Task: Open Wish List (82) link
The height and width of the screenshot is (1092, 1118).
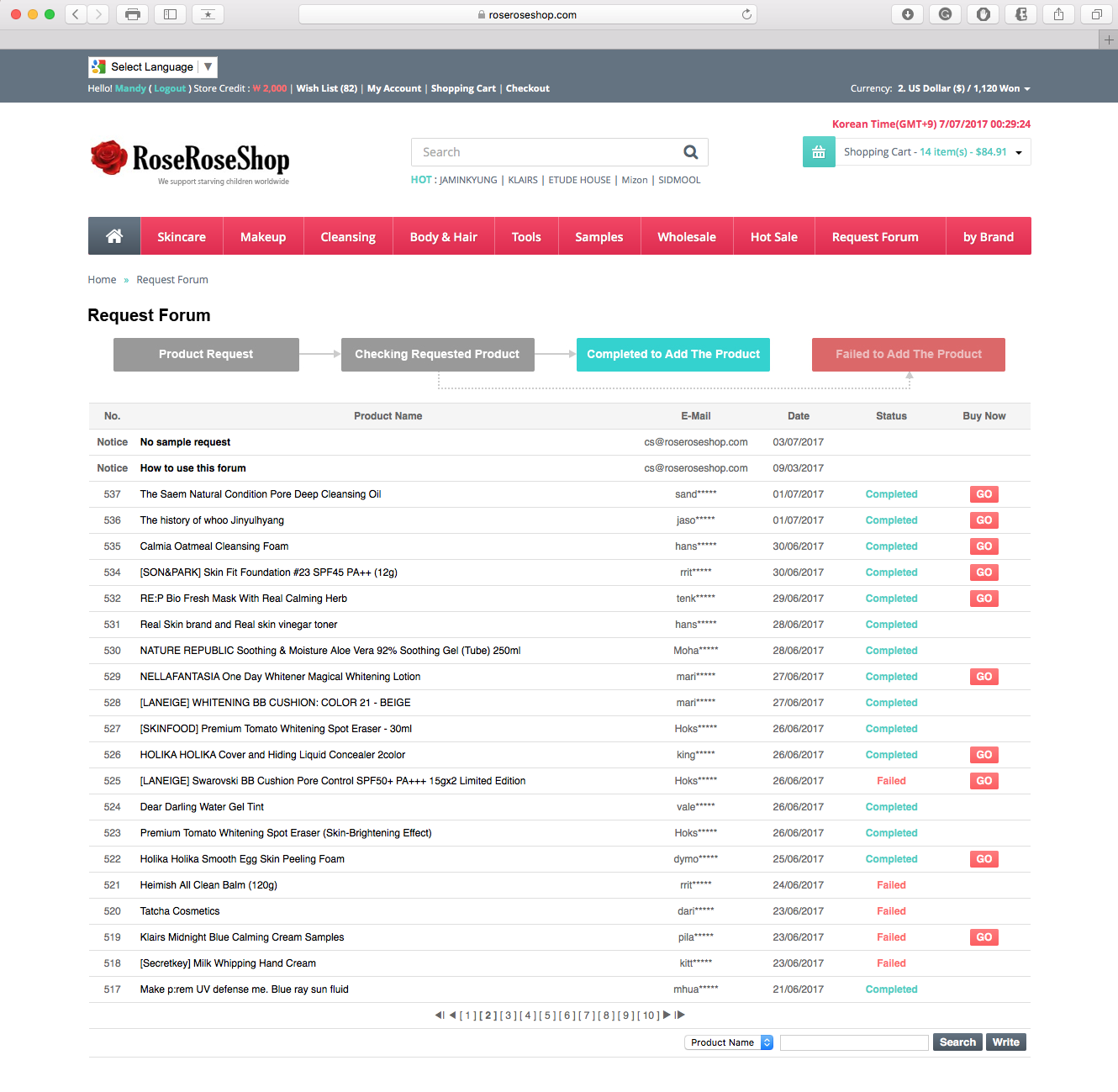Action: coord(327,88)
